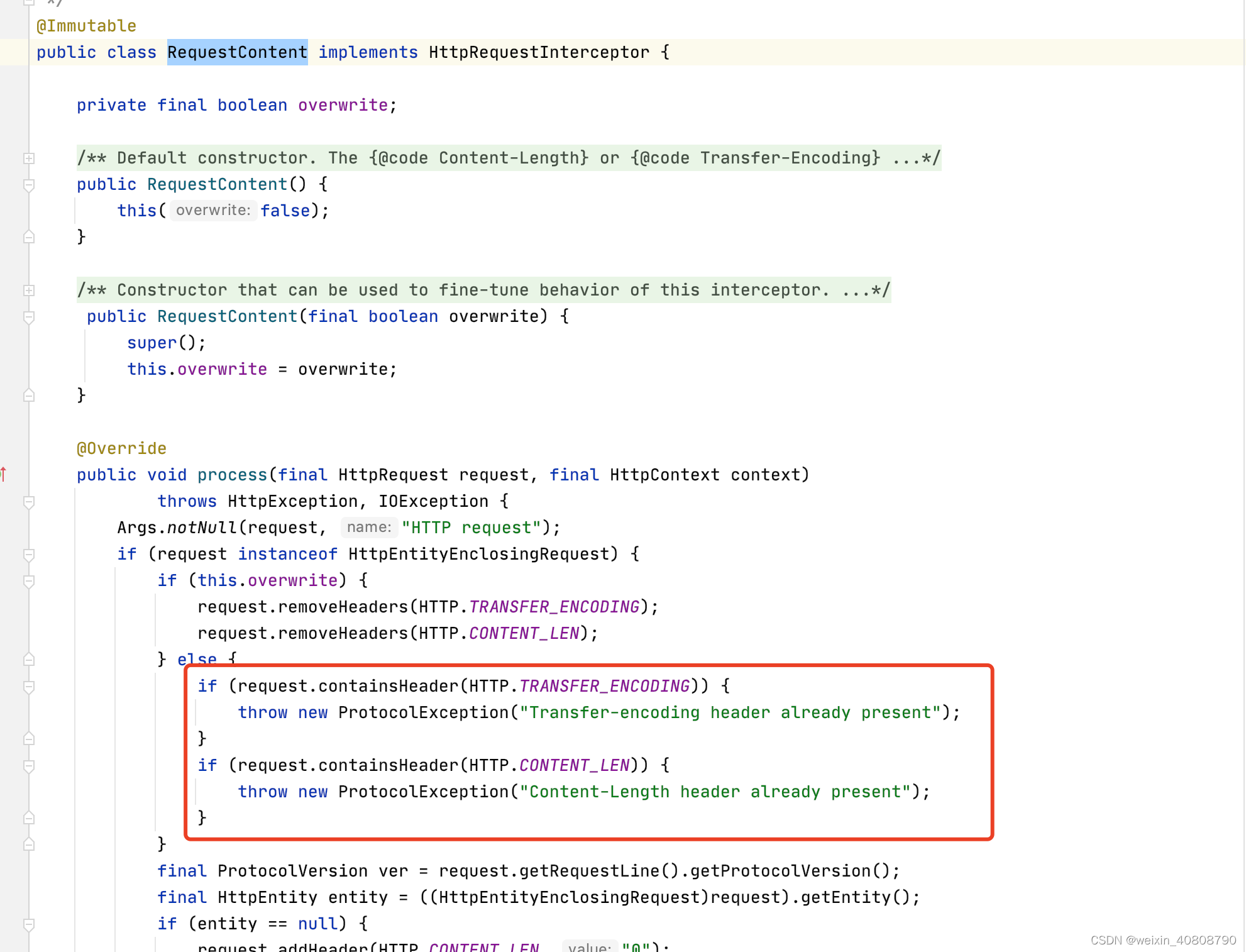Expand the fine-tune constructor Javadoc plus marker

click(x=28, y=290)
